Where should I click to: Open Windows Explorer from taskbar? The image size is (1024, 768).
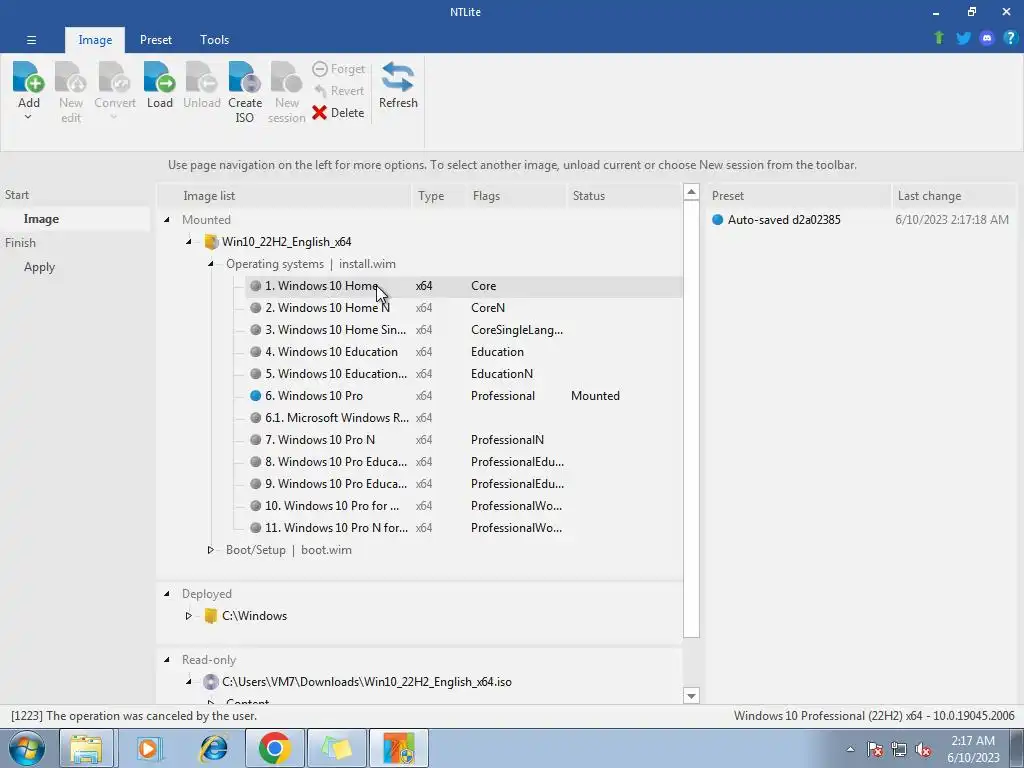tap(87, 748)
